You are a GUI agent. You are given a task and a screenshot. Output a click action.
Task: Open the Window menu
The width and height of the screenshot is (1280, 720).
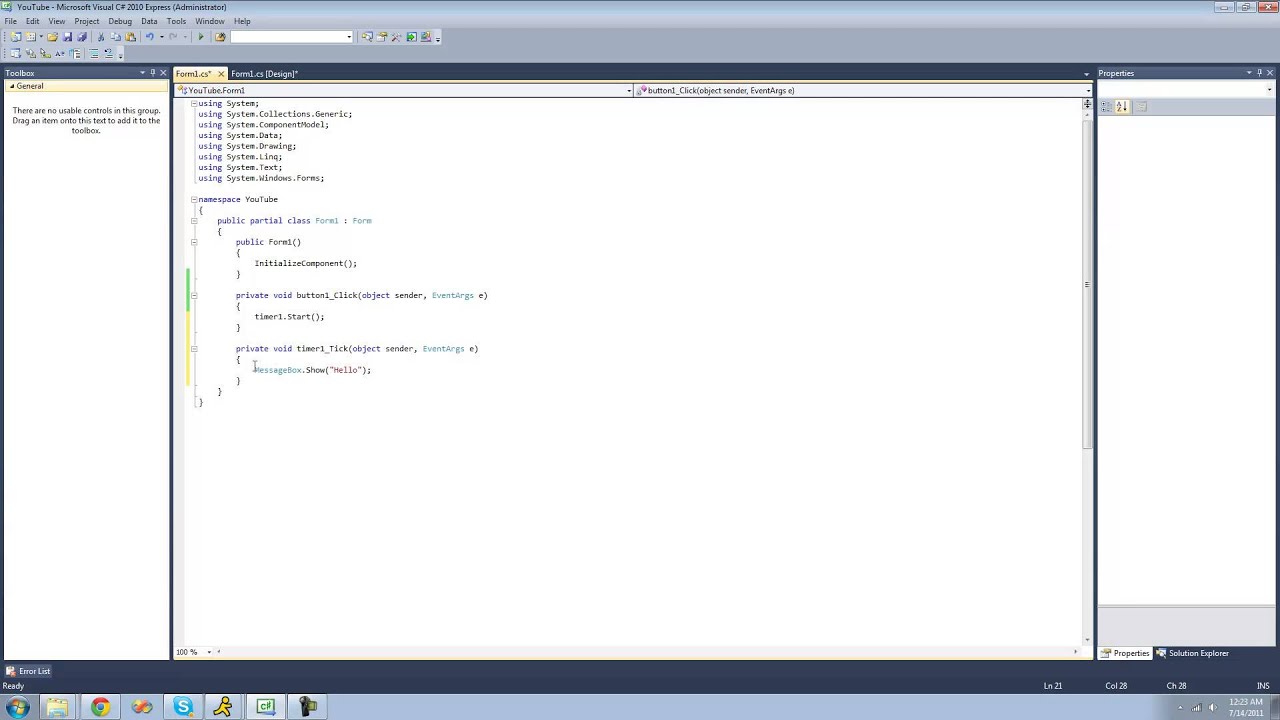coord(210,21)
